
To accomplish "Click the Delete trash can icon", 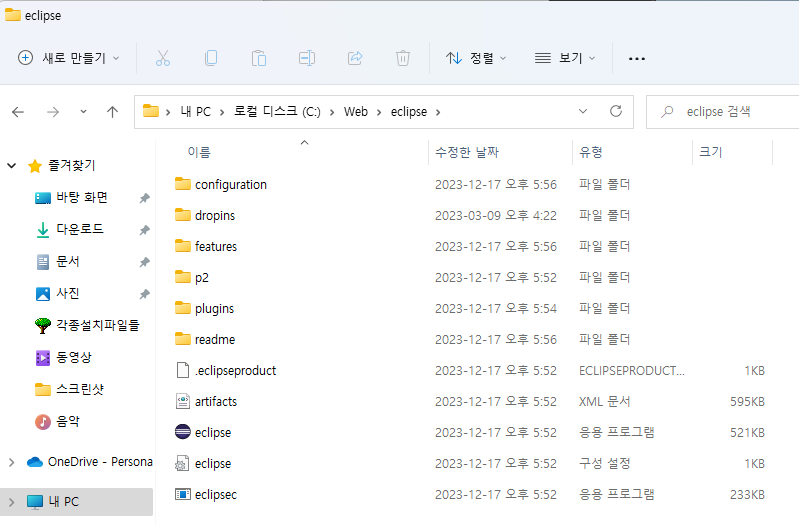I will [x=403, y=58].
